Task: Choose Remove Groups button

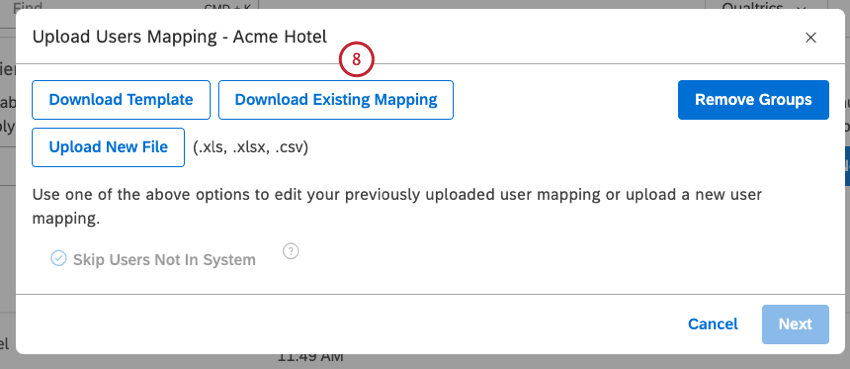Action: point(753,100)
